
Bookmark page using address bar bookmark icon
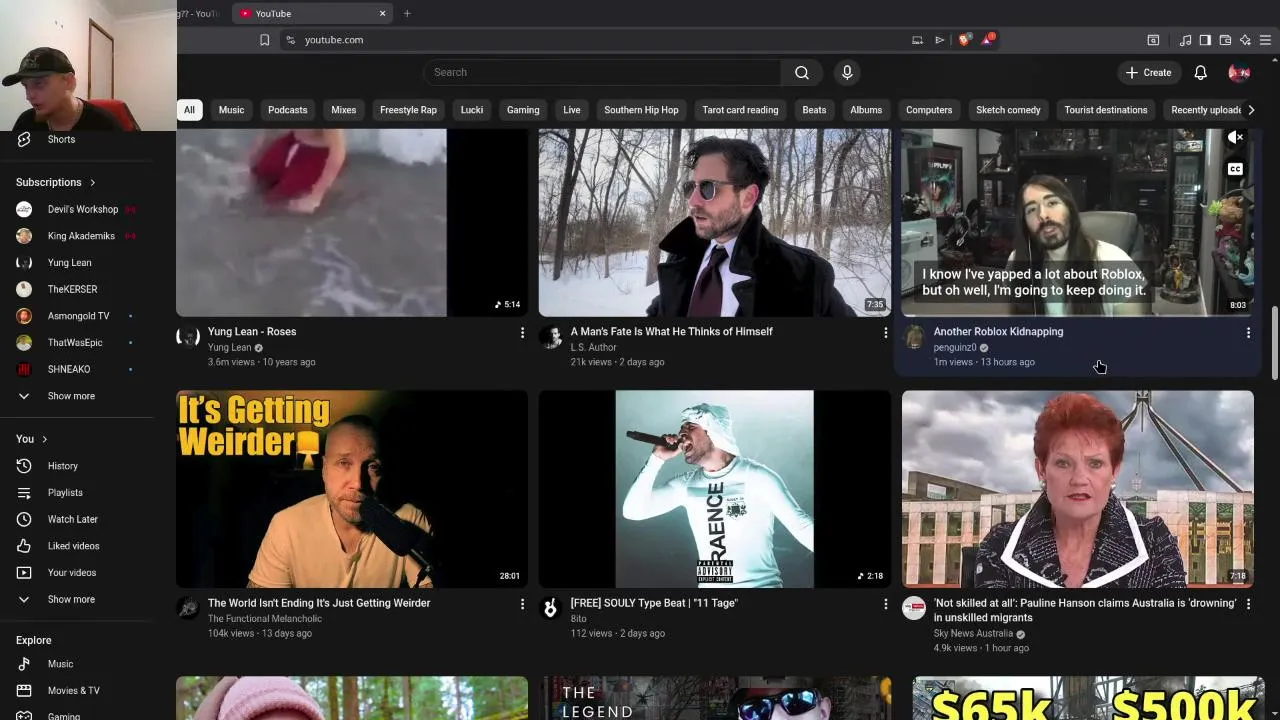[x=264, y=40]
